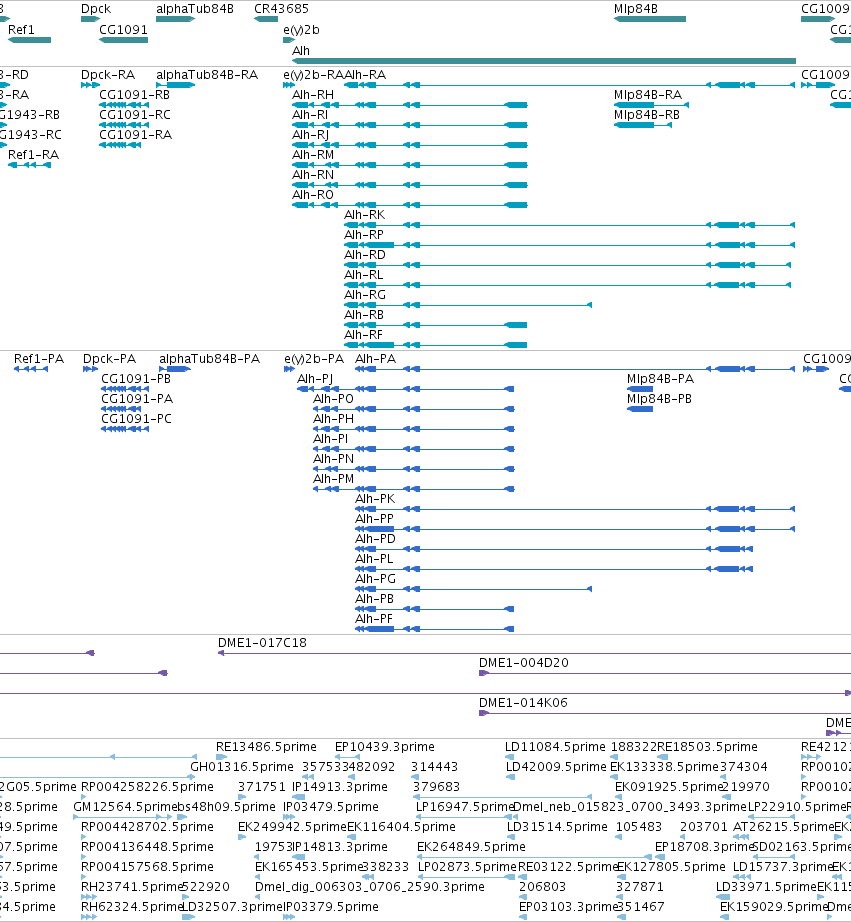851x922 pixels.
Task: Select the LP02873.5prime EST label
Action: (x=467, y=867)
